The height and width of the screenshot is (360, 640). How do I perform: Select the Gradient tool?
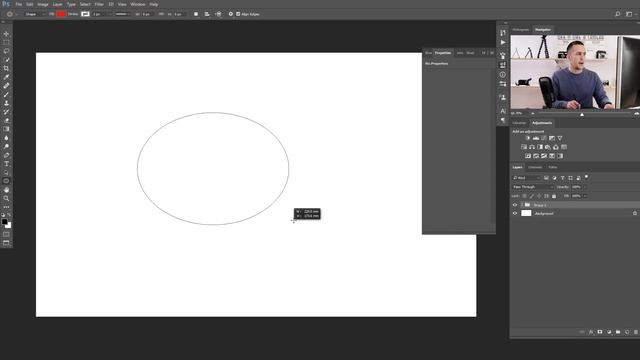click(x=6, y=129)
